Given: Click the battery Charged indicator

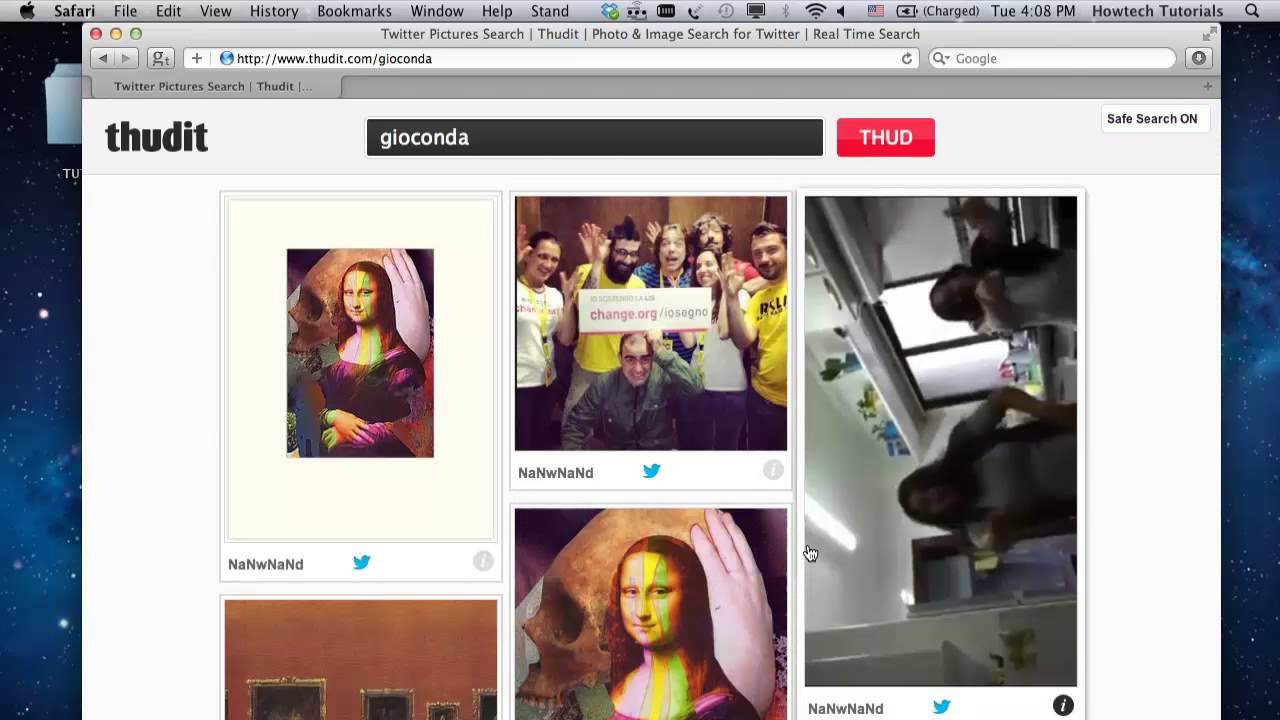Looking at the screenshot, I should 937,11.
